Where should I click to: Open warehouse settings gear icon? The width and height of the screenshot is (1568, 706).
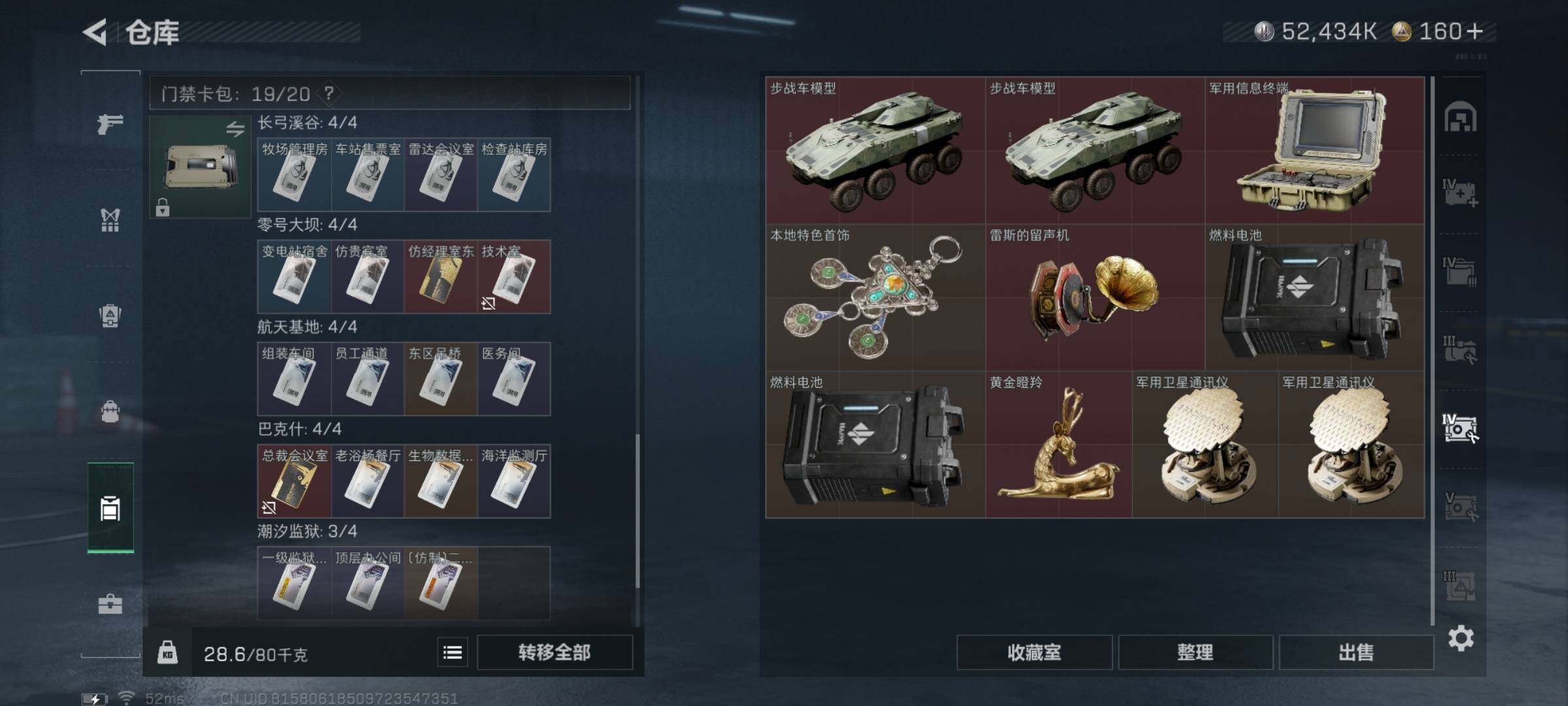(x=1461, y=638)
